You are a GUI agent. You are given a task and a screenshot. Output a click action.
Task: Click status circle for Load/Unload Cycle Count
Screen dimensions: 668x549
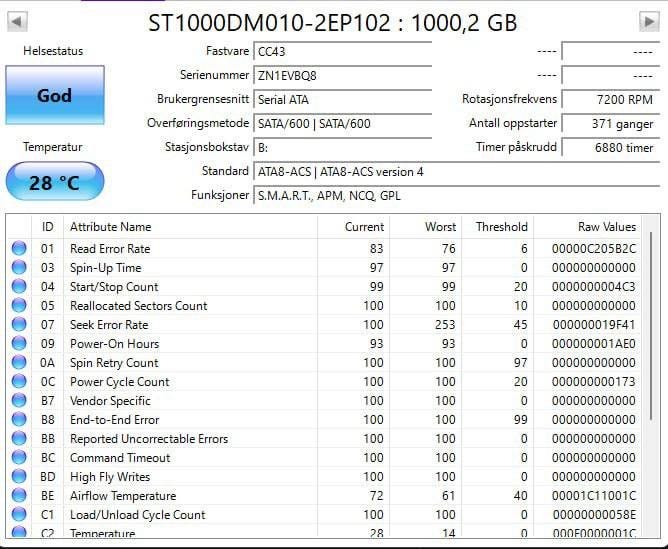(19, 515)
